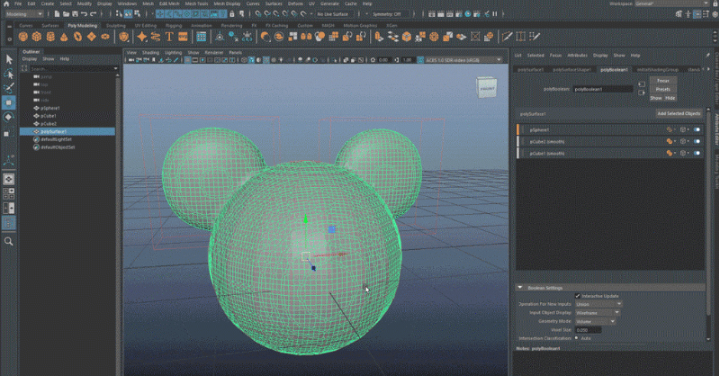This screenshot has width=719, height=376.
Task: Create a polygon cone from shelf
Action: pyautogui.click(x=64, y=36)
